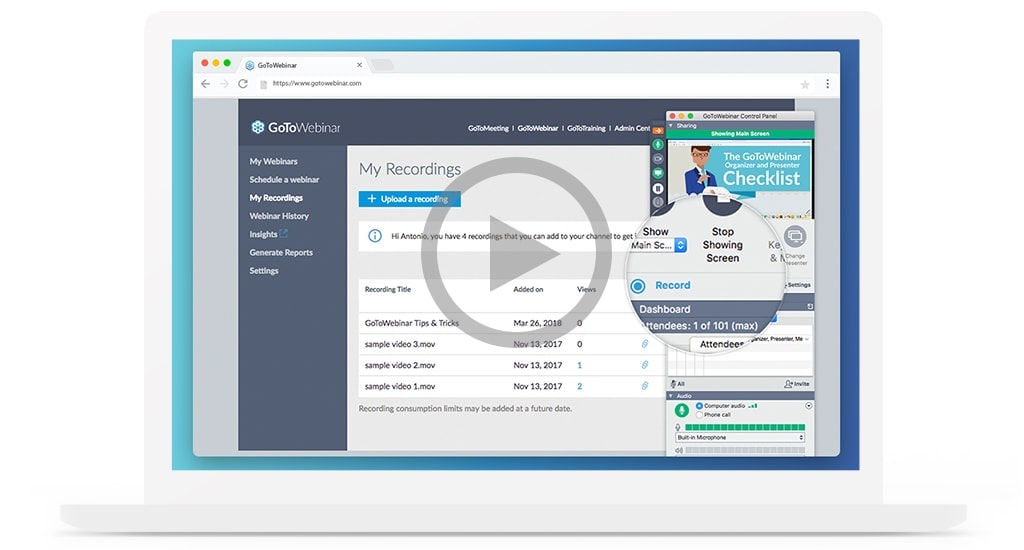Open Webinar History in the sidebar

click(x=279, y=216)
